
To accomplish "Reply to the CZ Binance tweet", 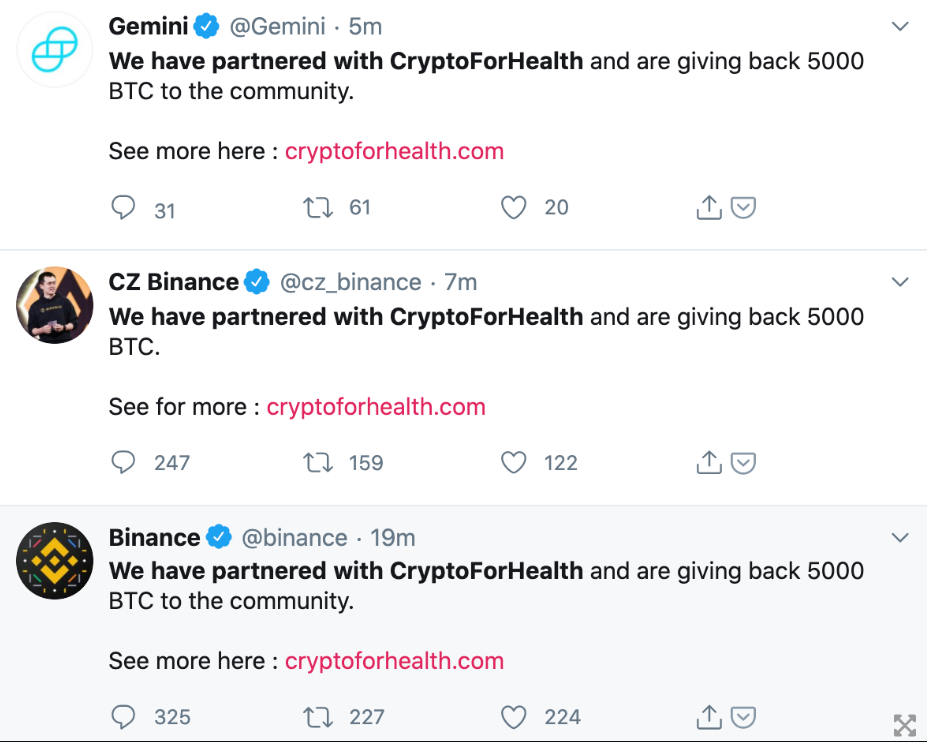I will [123, 462].
